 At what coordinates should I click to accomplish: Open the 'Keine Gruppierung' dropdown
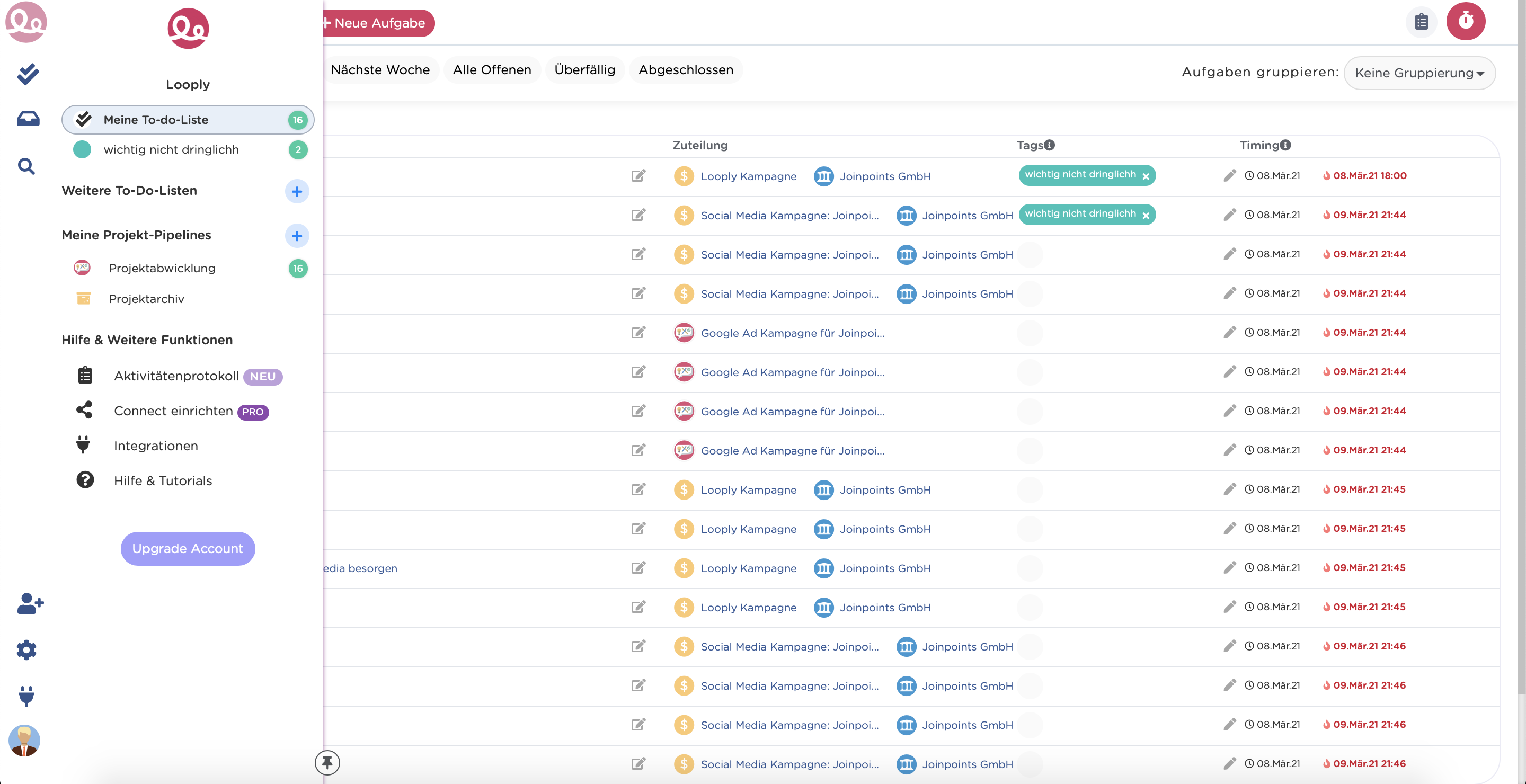tap(1420, 73)
